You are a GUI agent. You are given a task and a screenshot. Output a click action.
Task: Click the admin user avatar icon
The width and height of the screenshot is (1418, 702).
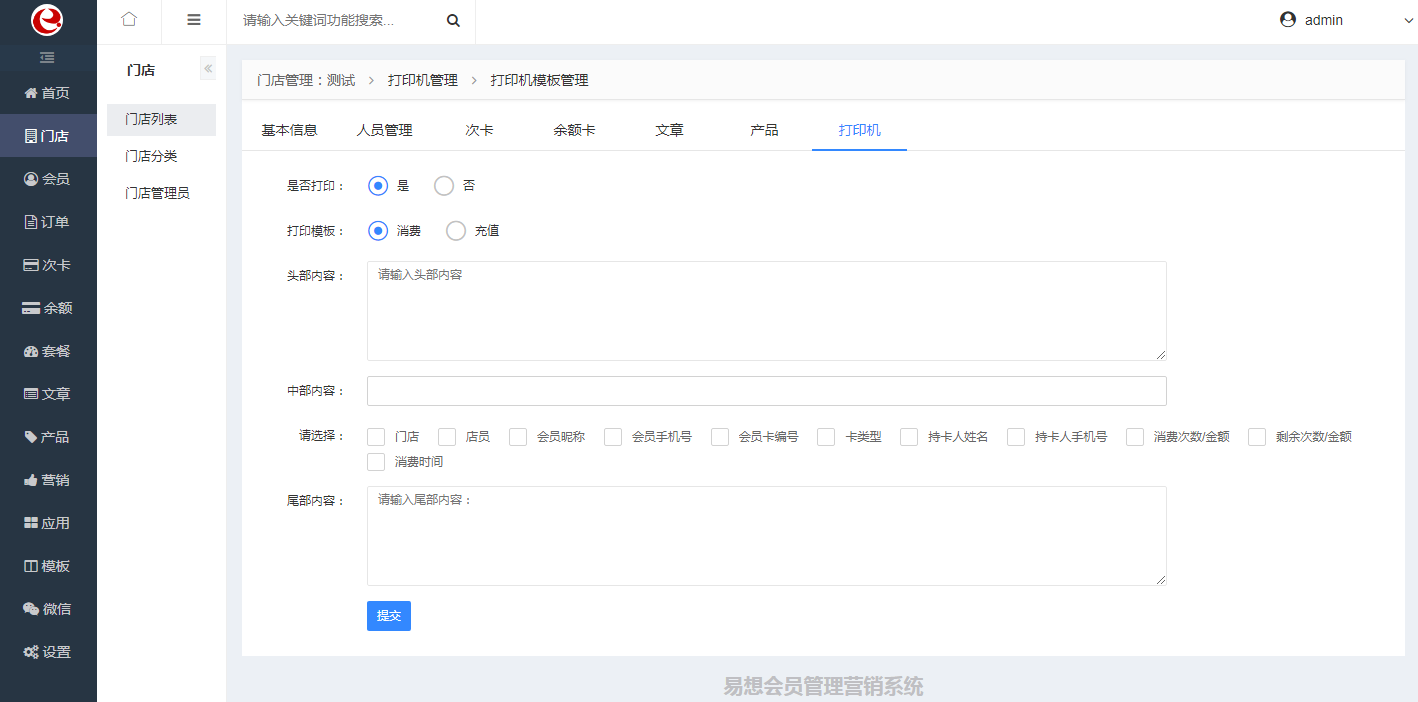[x=1288, y=20]
